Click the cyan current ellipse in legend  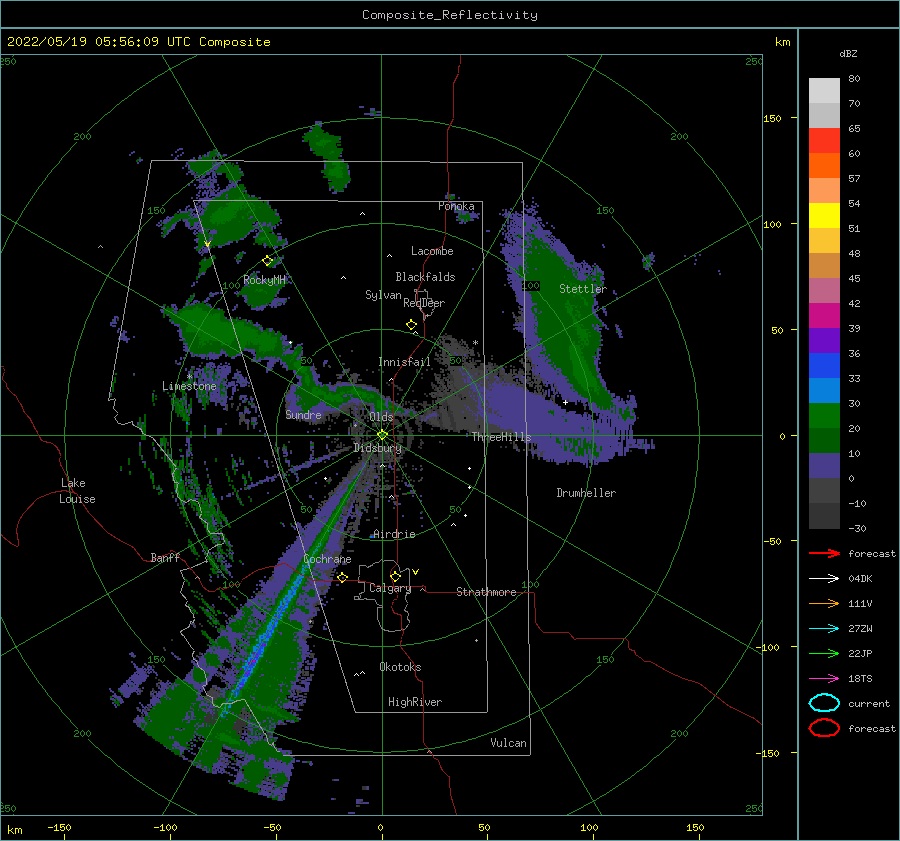(x=824, y=703)
